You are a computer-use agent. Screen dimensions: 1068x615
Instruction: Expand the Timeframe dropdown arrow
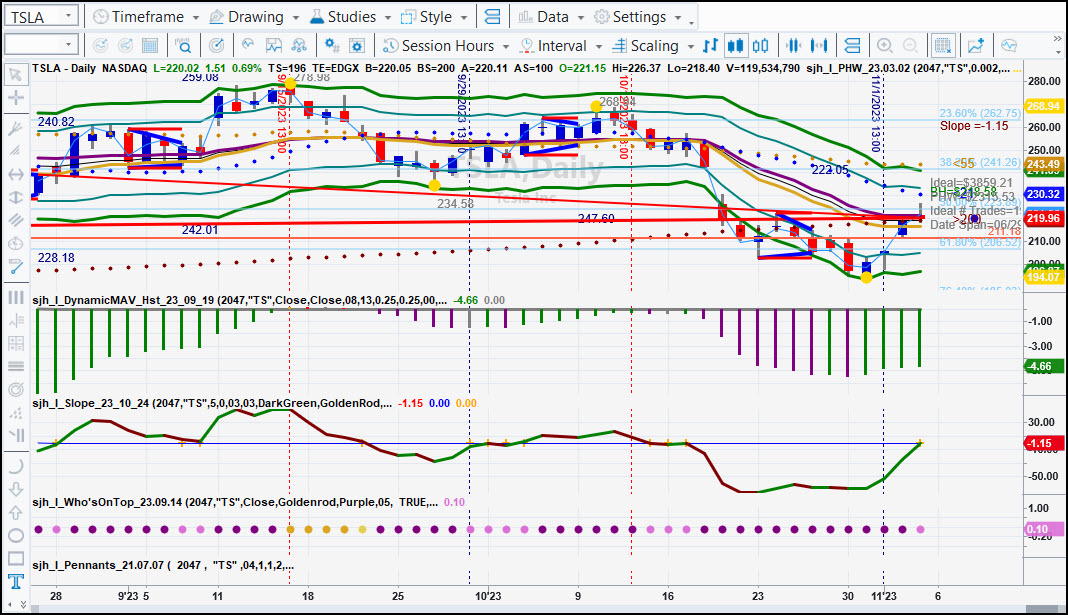pos(195,17)
